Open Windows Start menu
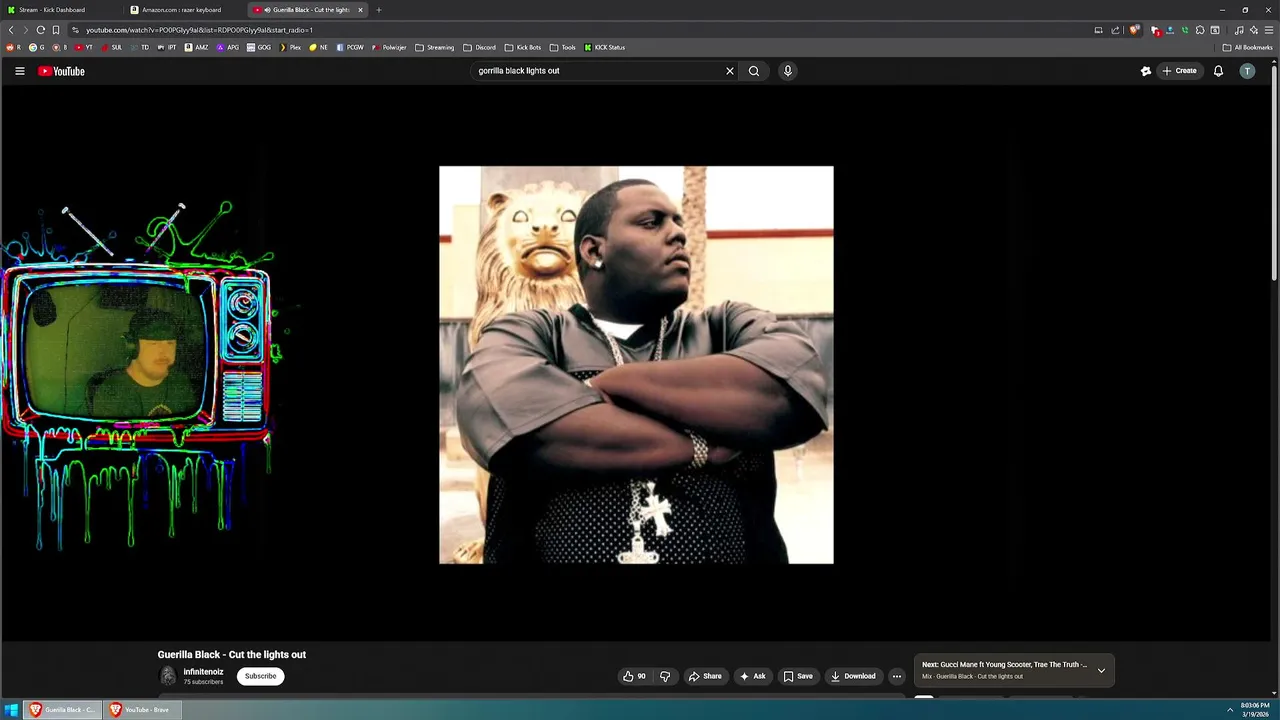The image size is (1280, 720). pos(11,710)
